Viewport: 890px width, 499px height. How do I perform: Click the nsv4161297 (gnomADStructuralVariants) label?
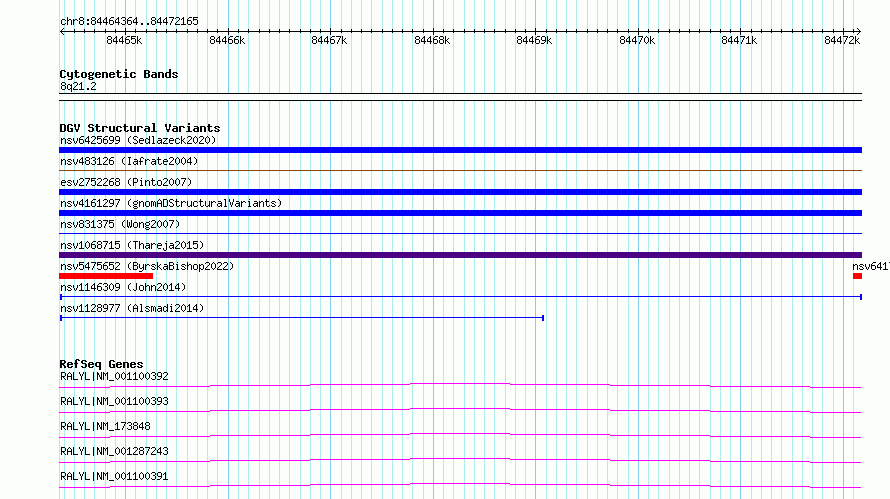tap(171, 203)
